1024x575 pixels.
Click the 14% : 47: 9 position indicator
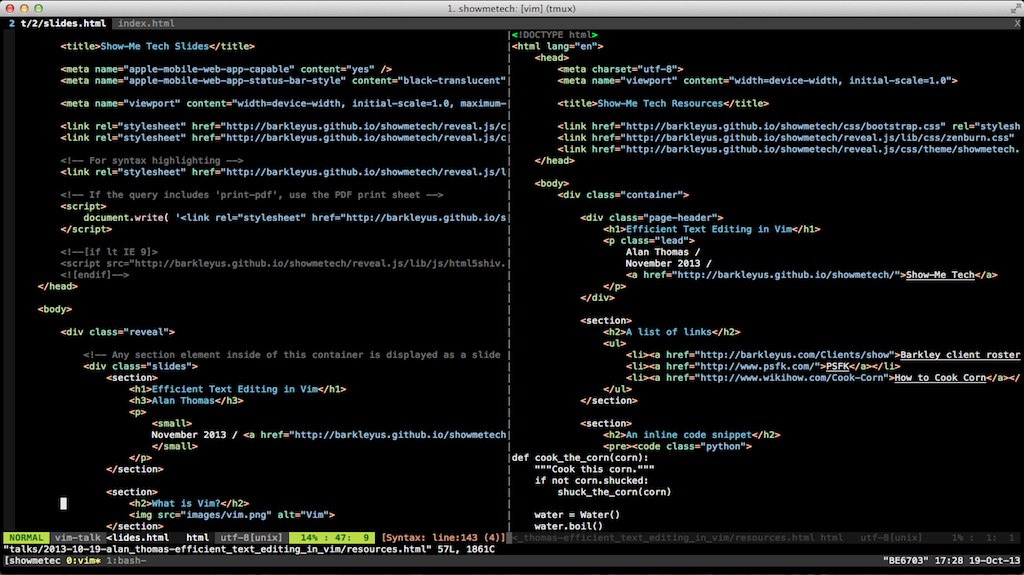tap(332, 538)
